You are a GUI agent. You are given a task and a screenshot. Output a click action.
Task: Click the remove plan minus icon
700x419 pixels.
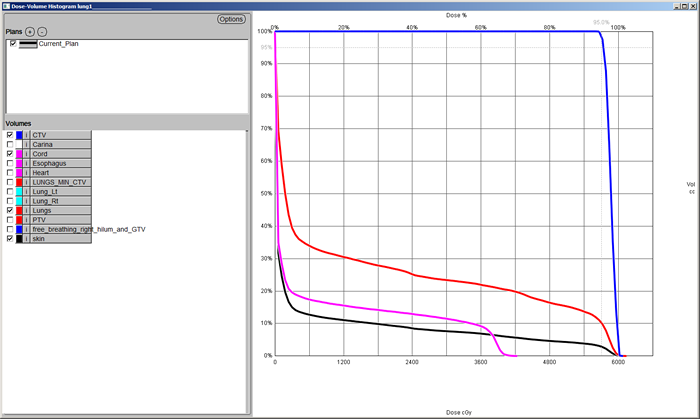pyautogui.click(x=42, y=33)
